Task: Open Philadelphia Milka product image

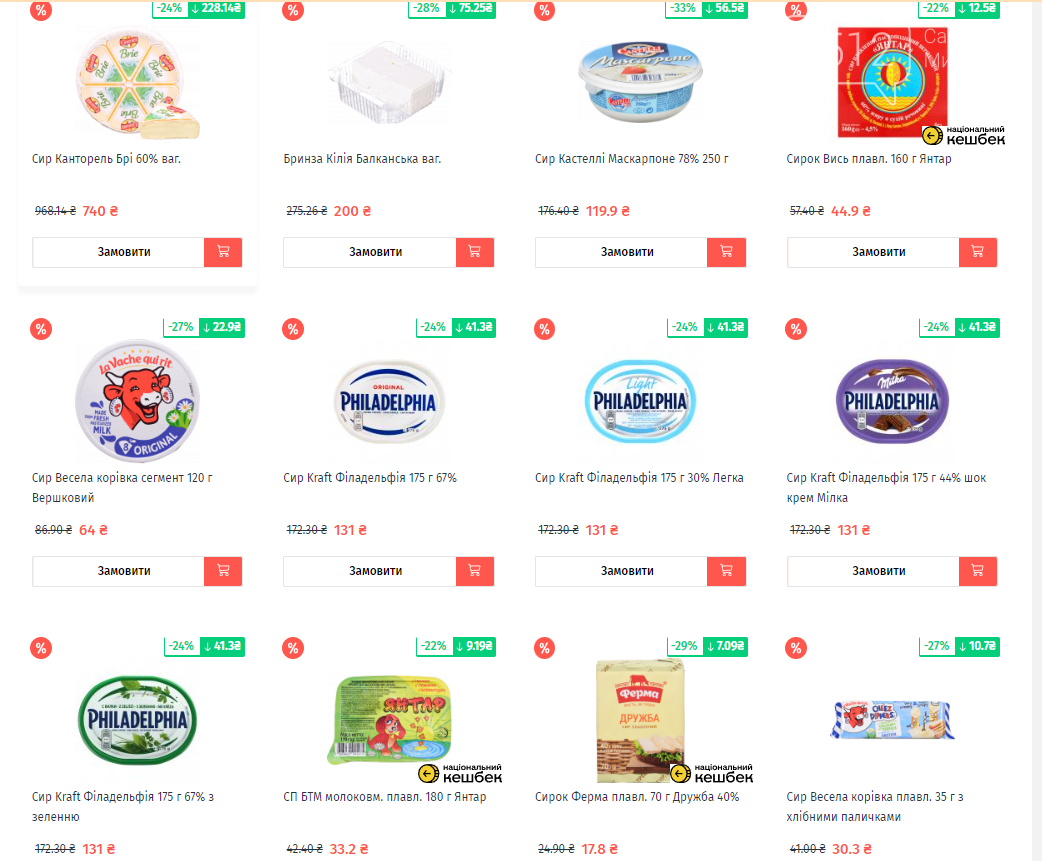Action: (x=892, y=401)
